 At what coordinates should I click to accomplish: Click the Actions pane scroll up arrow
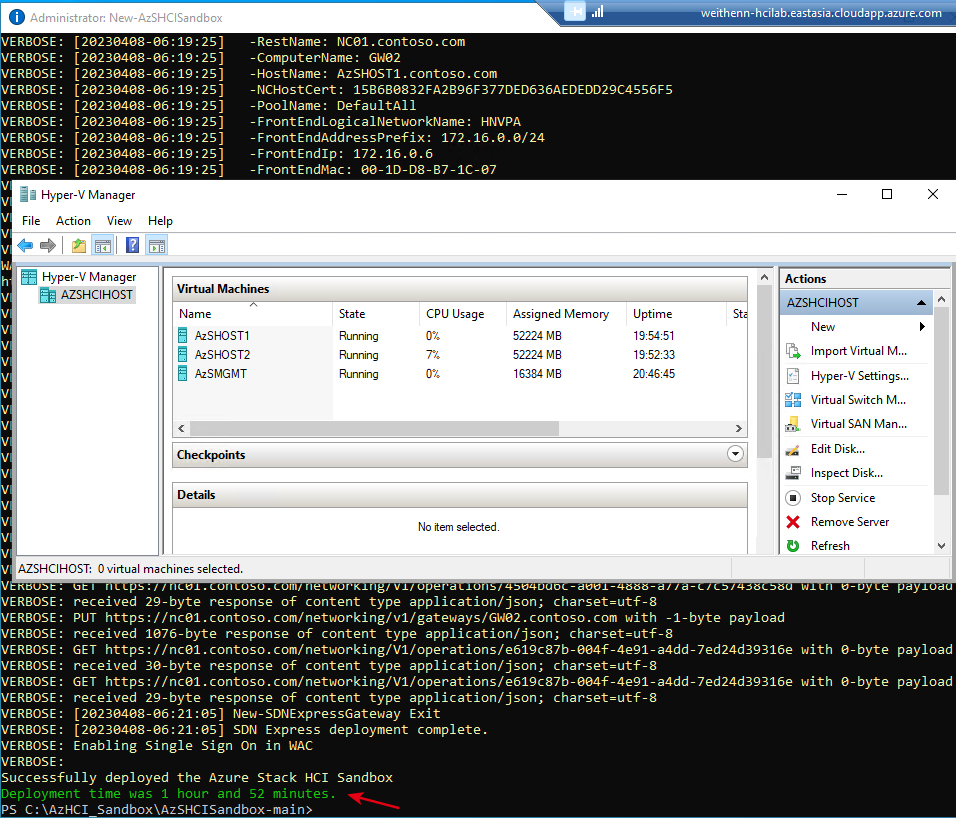941,300
